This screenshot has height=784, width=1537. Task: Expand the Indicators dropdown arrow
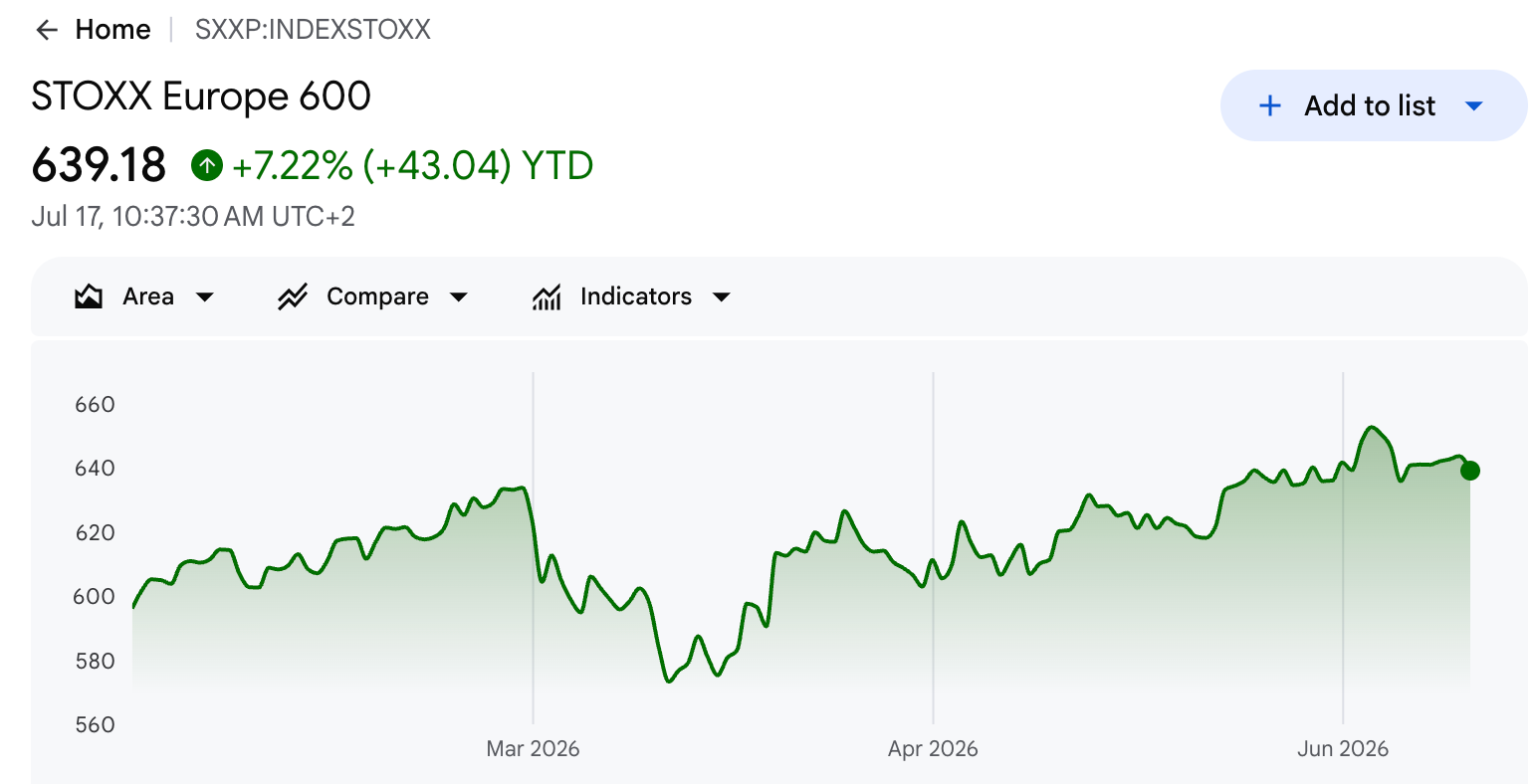point(723,296)
